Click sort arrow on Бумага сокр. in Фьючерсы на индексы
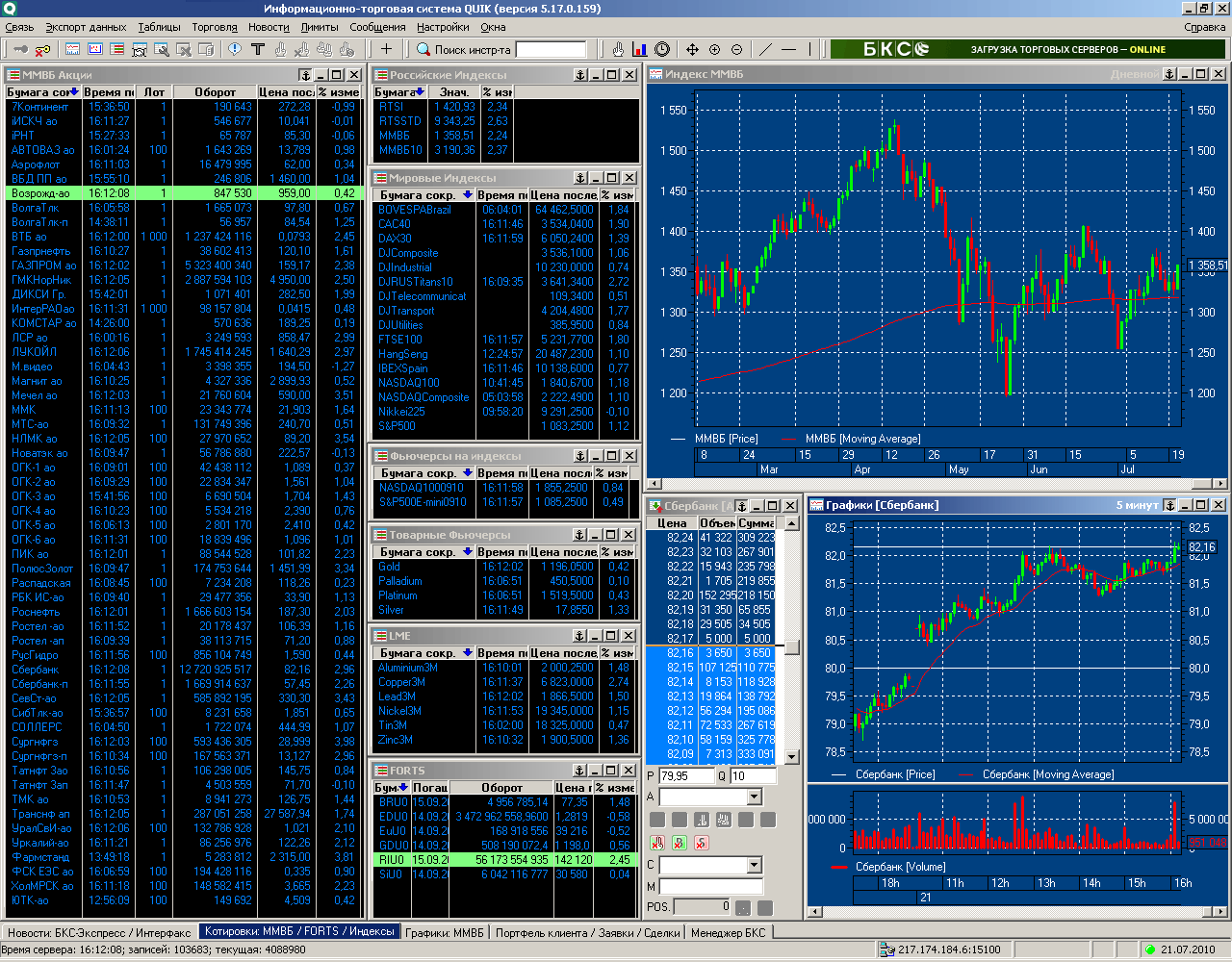1232x962 pixels. click(x=468, y=473)
